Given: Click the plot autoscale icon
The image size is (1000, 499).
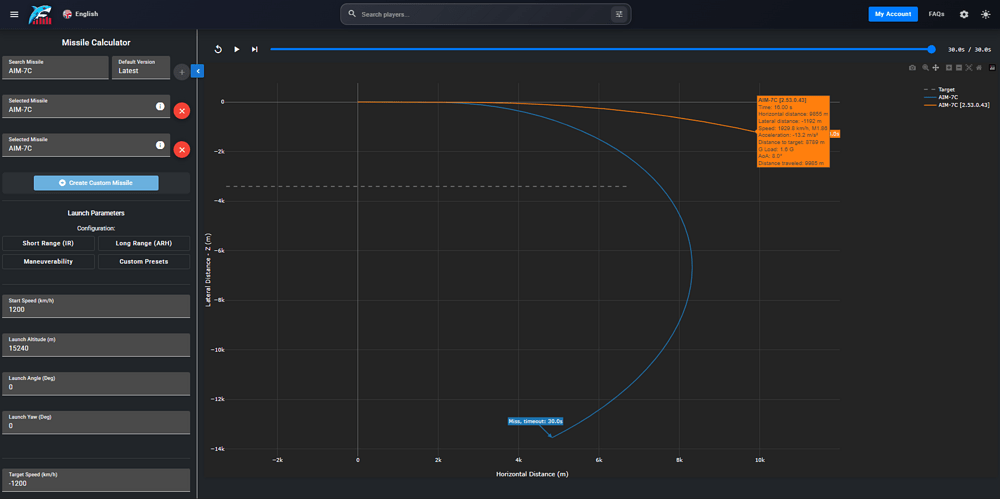Looking at the screenshot, I should pyautogui.click(x=969, y=68).
